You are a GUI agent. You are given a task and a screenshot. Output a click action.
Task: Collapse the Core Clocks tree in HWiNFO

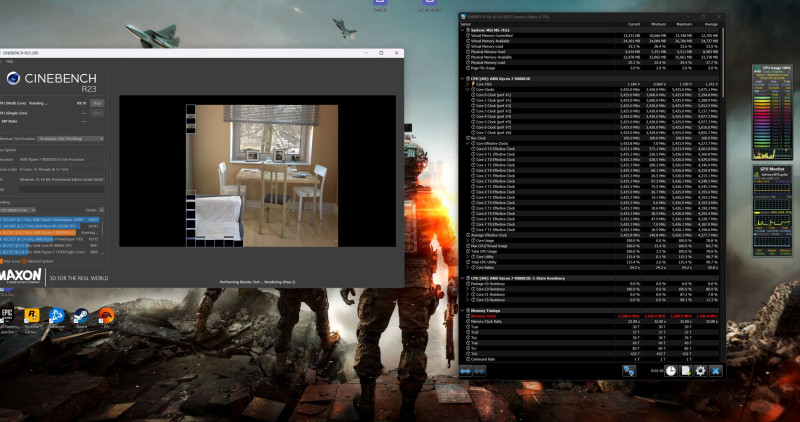[x=468, y=89]
